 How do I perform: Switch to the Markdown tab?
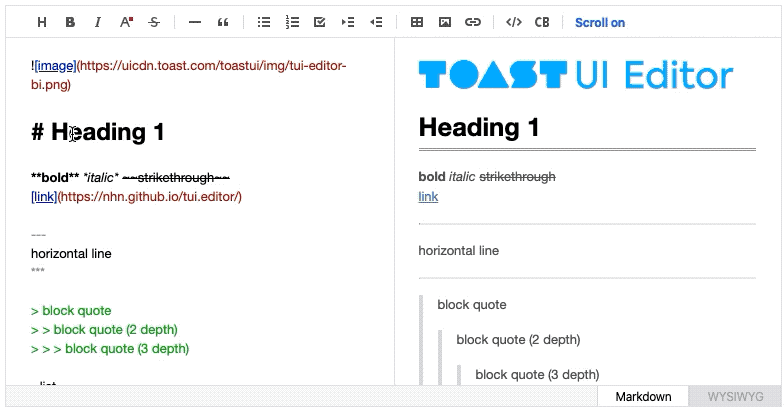[643, 396]
